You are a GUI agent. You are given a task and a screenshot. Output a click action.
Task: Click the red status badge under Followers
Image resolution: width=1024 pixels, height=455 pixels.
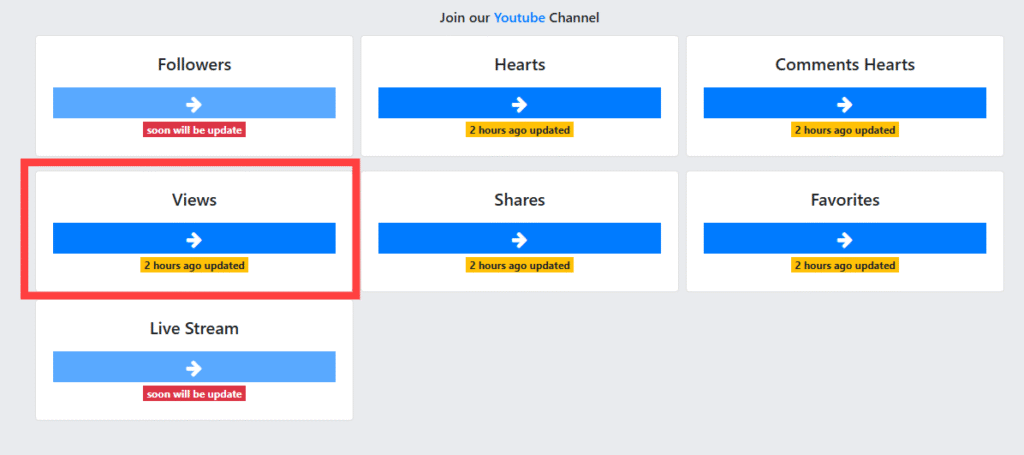click(x=194, y=130)
